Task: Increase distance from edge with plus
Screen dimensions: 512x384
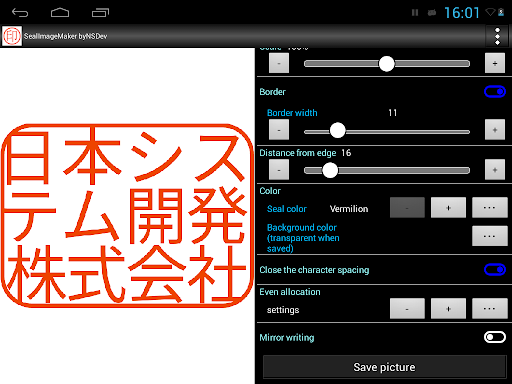Action: (495, 170)
